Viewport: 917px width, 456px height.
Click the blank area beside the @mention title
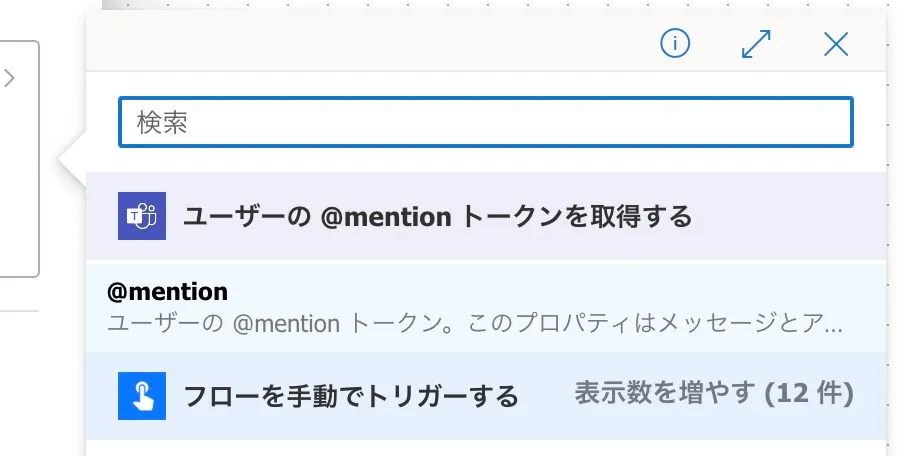tap(550, 292)
